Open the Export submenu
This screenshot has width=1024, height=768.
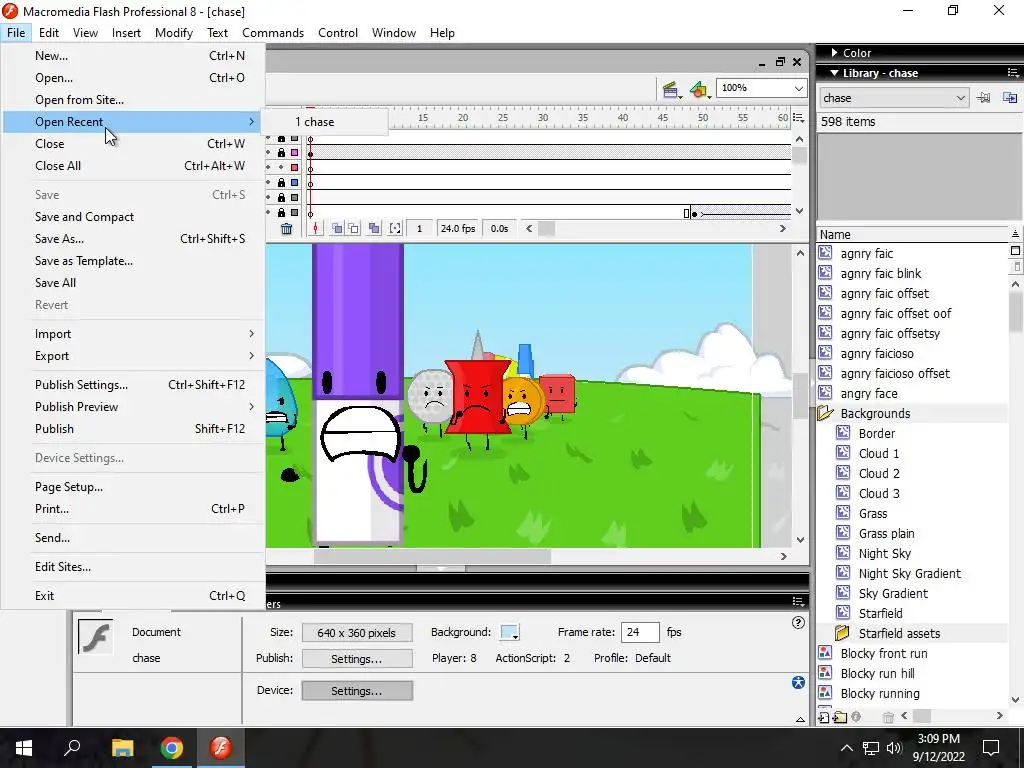133,356
